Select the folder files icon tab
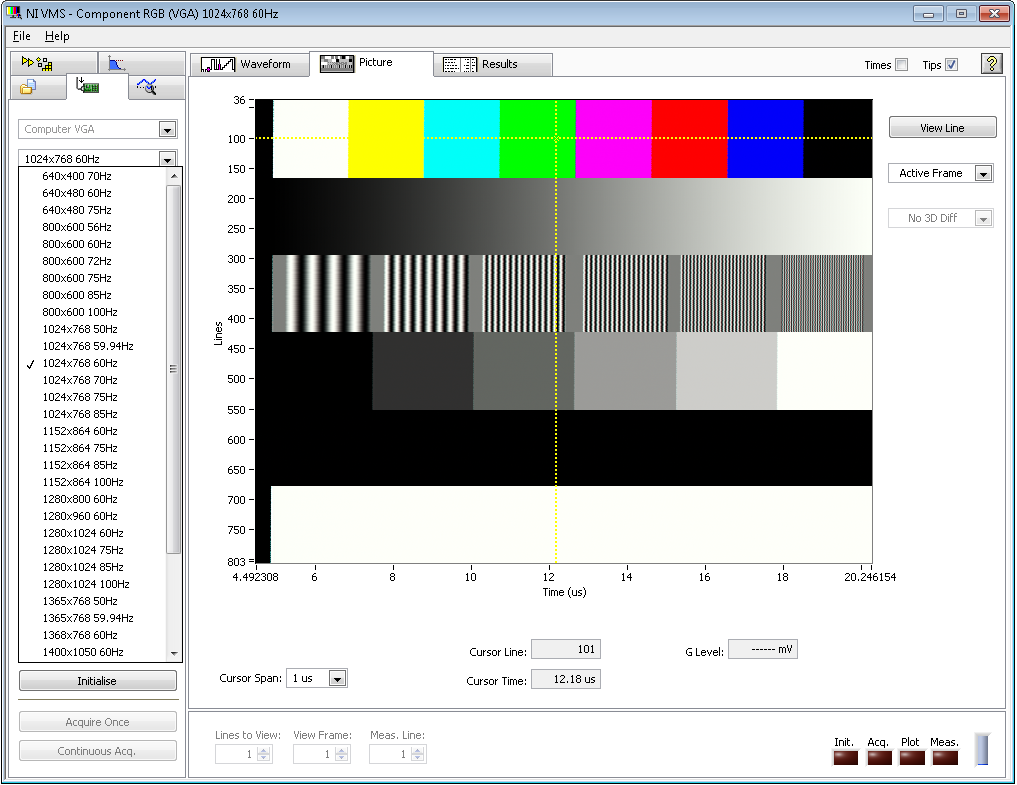Viewport: 1017px width, 785px height. tap(27, 88)
